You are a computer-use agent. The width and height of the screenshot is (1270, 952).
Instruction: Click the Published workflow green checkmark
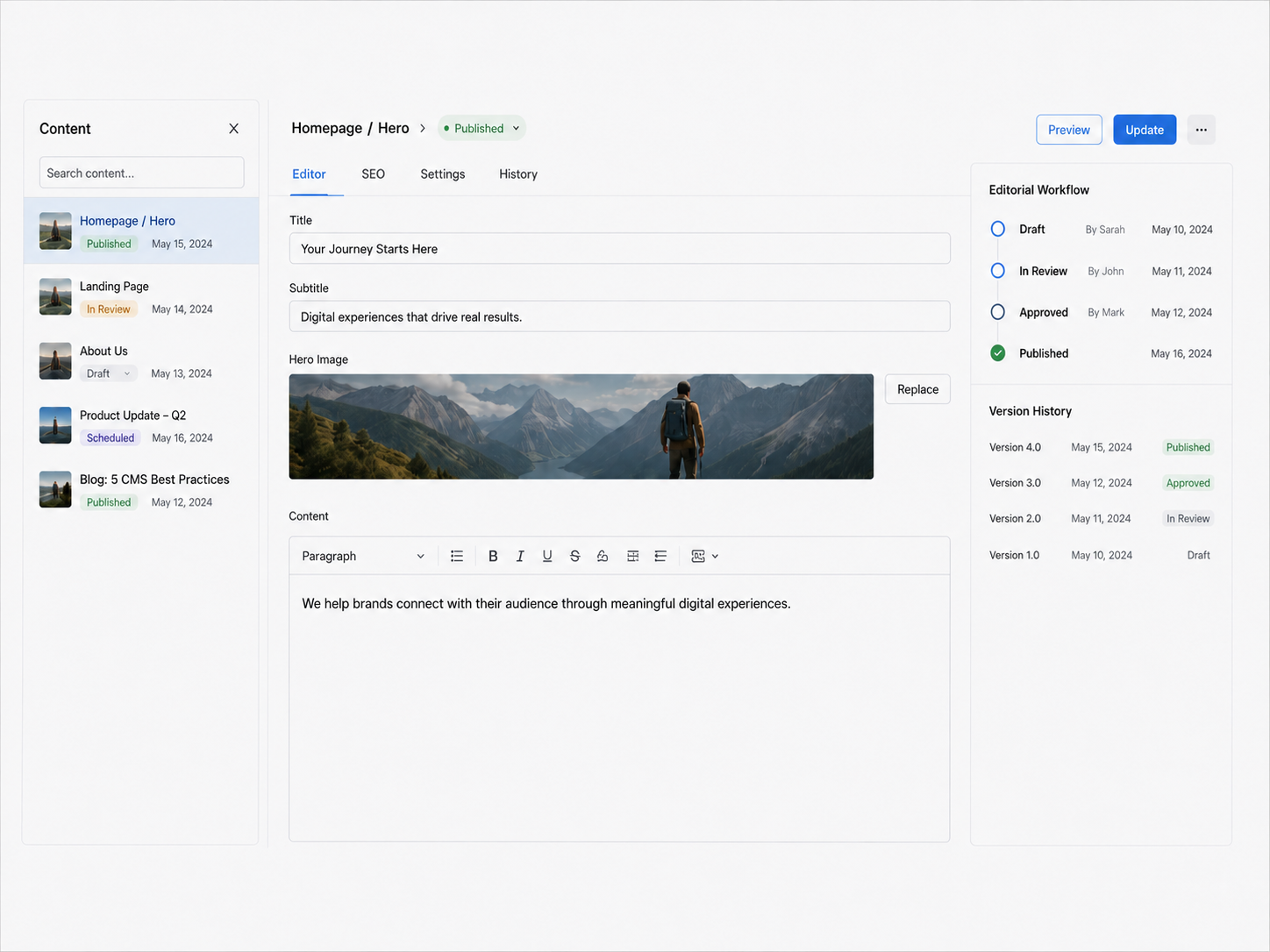click(997, 353)
